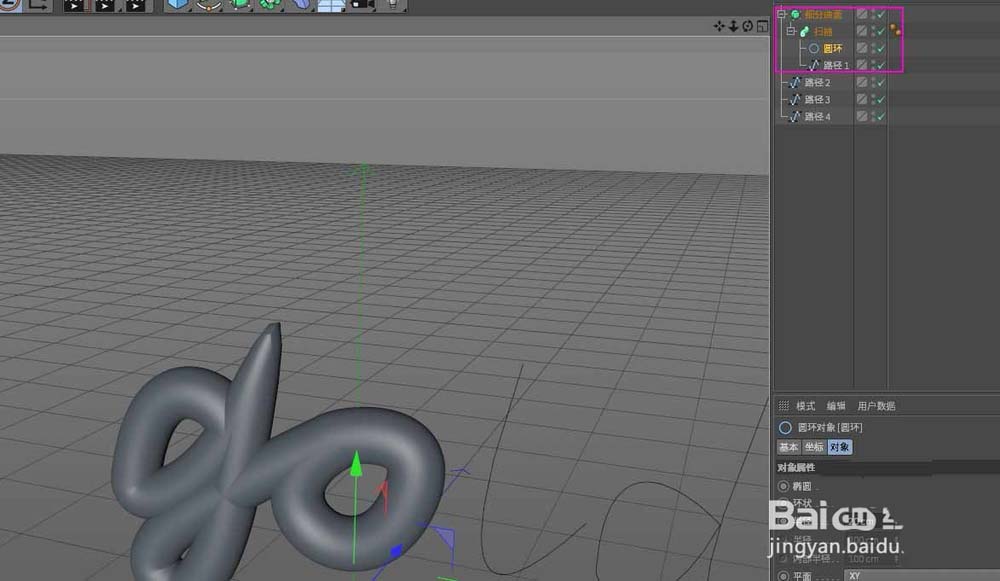
Task: Collapse the 细分曲面 tree node
Action: pos(781,15)
